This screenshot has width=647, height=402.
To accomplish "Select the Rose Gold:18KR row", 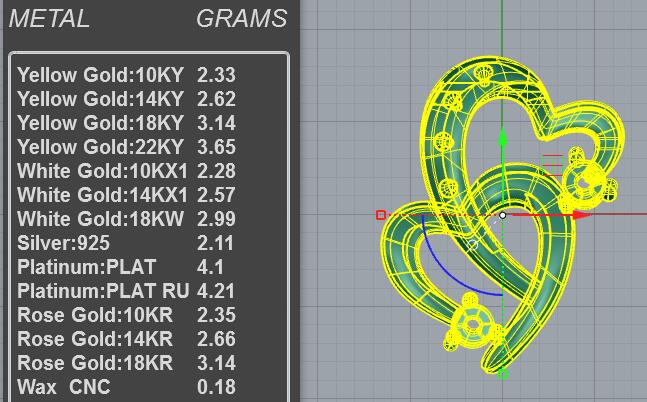I will pyautogui.click(x=126, y=362).
